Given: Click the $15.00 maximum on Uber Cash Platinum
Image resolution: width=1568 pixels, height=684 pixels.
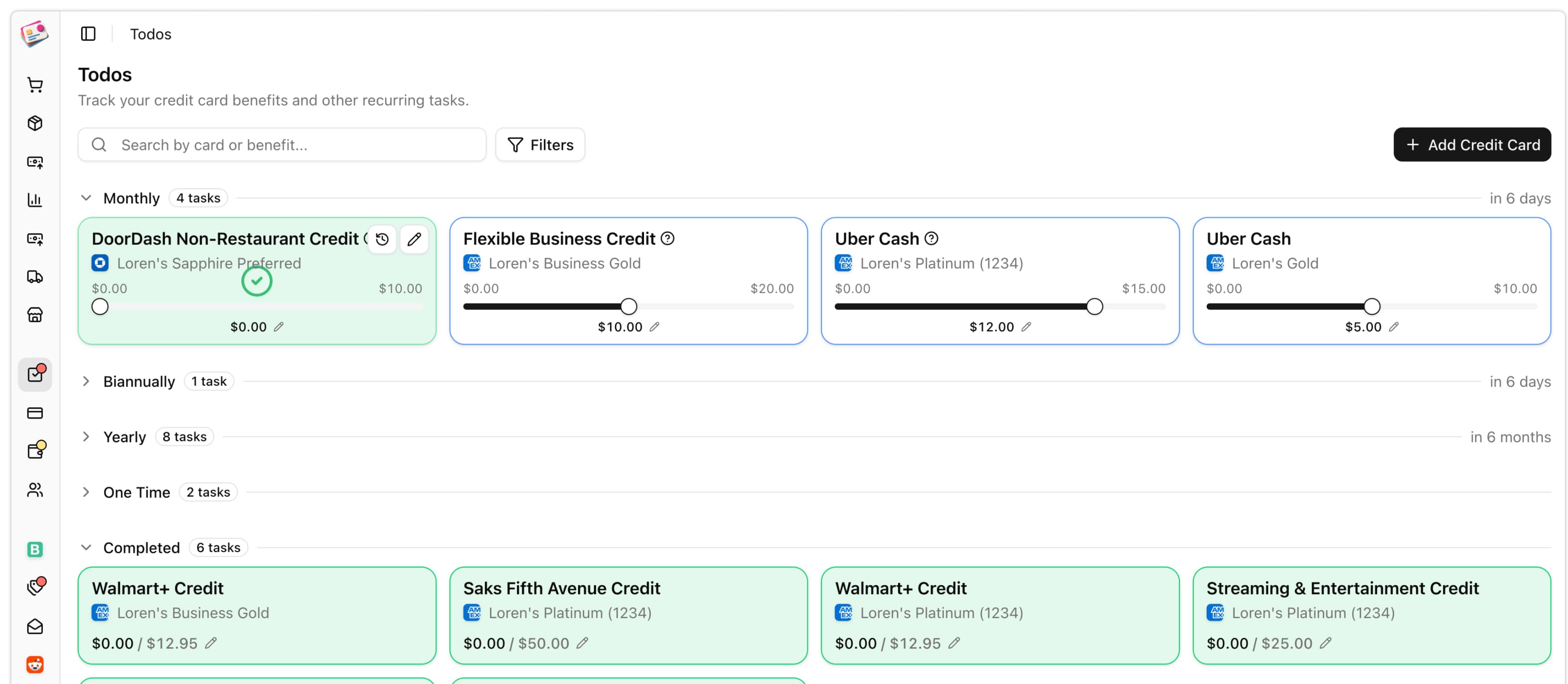Looking at the screenshot, I should (1143, 288).
